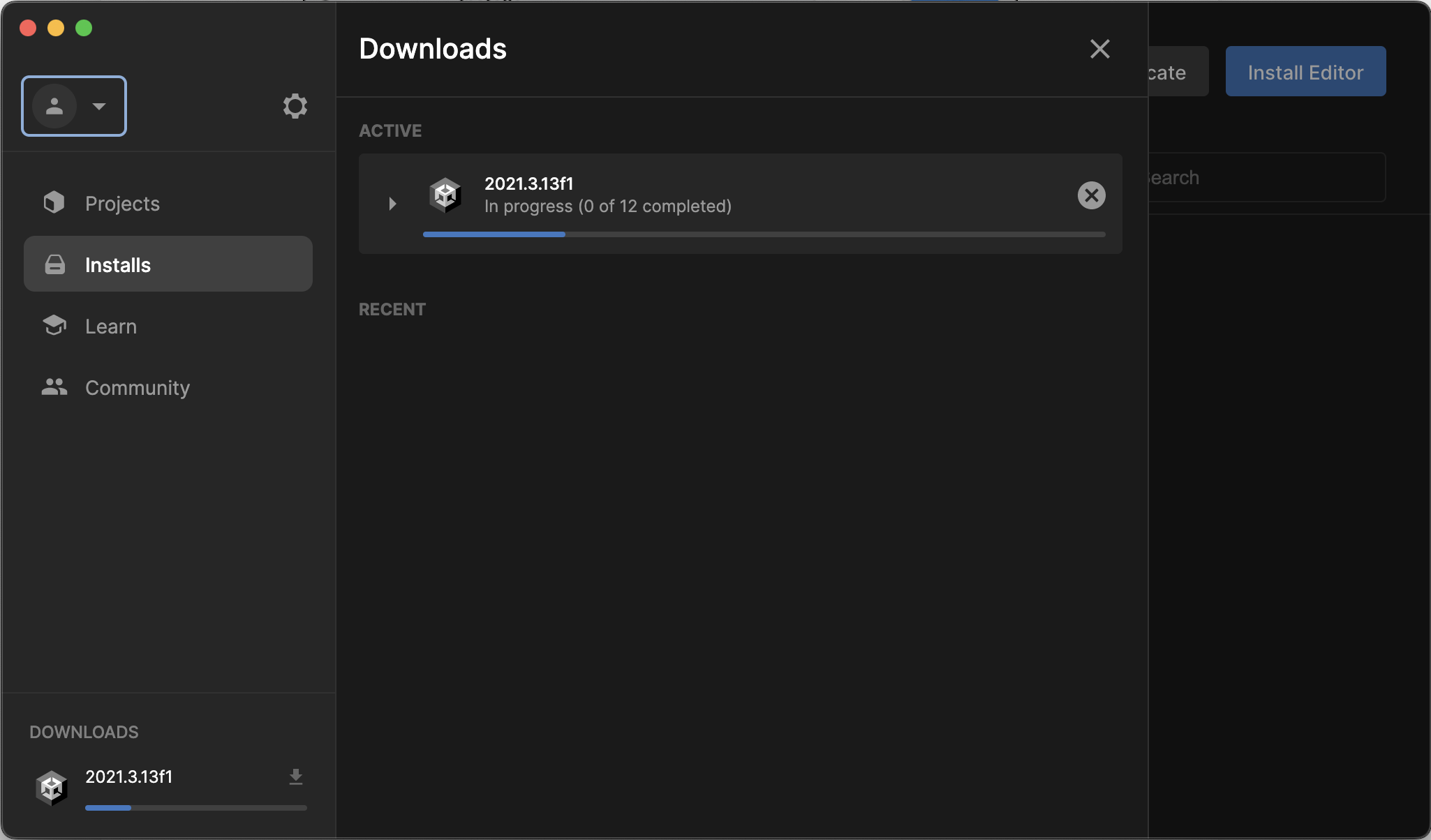This screenshot has width=1431, height=840.
Task: Click the Unity icon in sidebar downloads
Action: coord(52,788)
